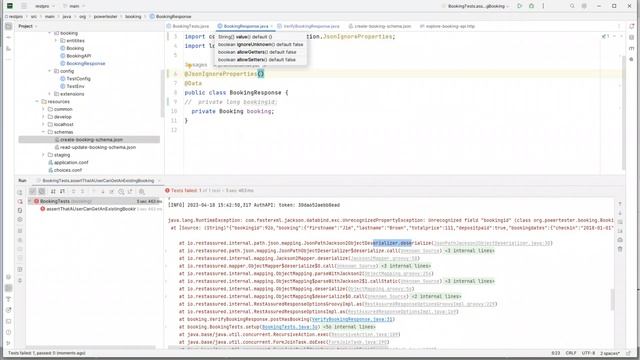Viewport: 640px width, 360px height.
Task: Click the editor vertical scrollbar
Action: pos(623,112)
